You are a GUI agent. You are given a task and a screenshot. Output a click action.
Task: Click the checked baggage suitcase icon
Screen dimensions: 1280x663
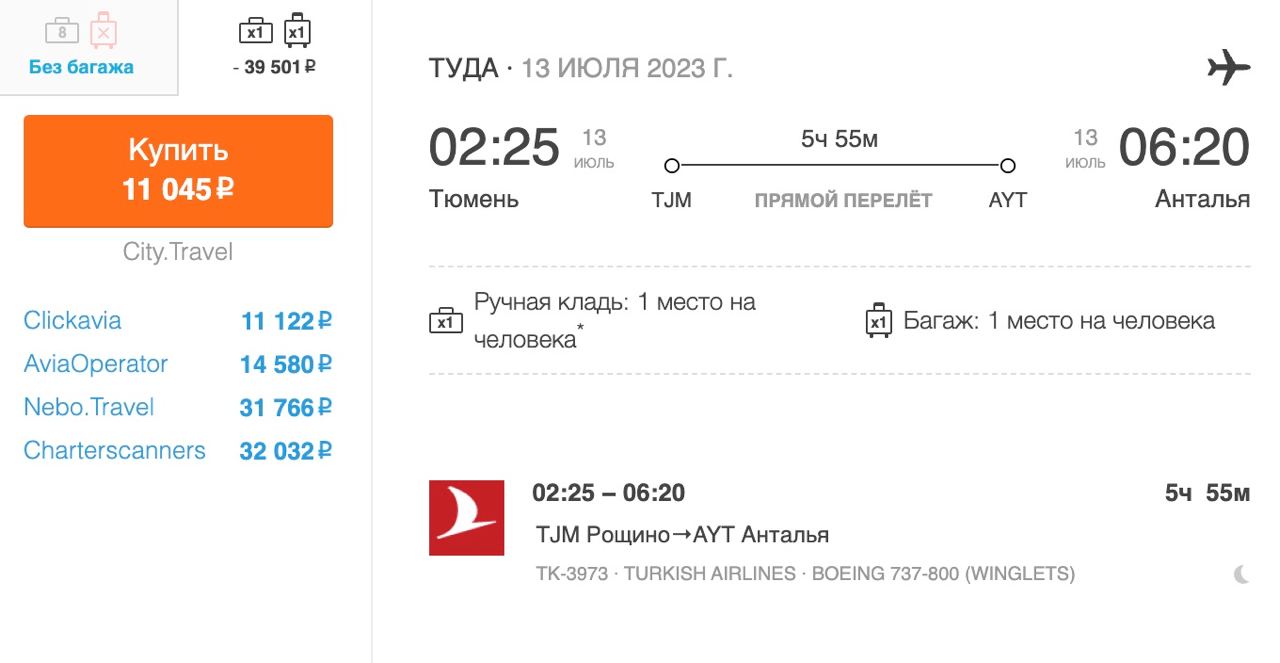pyautogui.click(x=878, y=321)
